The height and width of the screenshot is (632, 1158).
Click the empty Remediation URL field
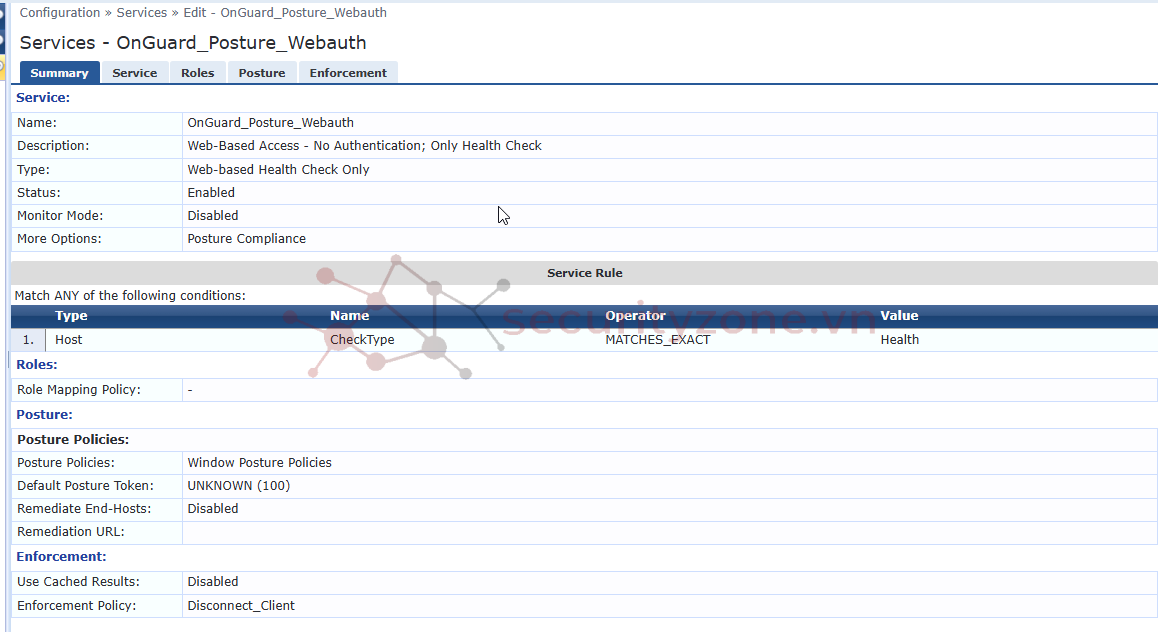[x=668, y=532]
